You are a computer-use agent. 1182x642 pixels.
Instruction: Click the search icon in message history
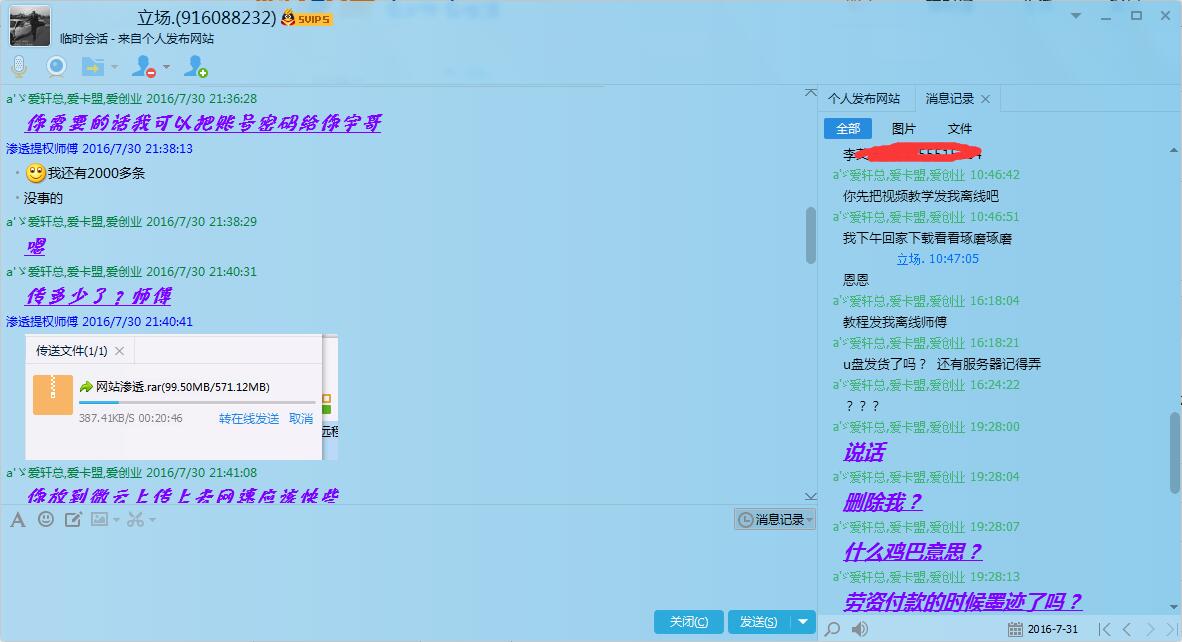tap(832, 629)
